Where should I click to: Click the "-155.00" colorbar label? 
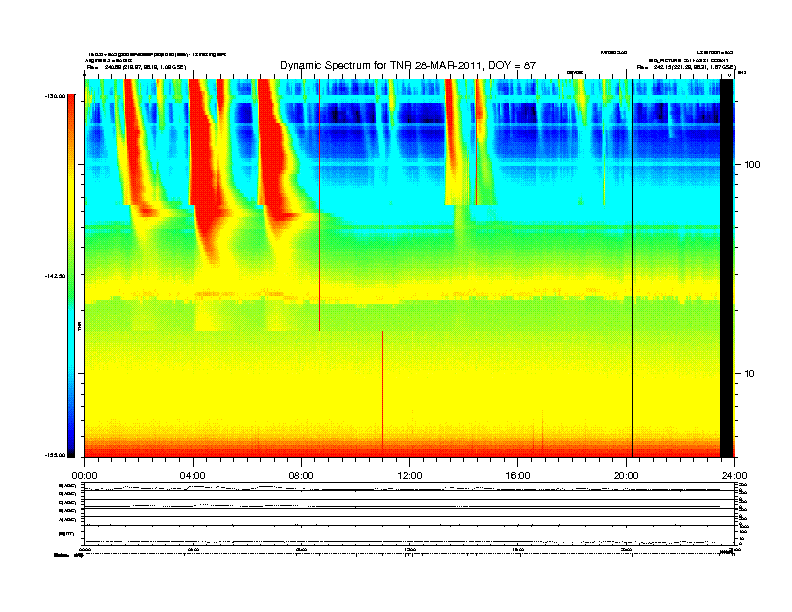[55, 455]
